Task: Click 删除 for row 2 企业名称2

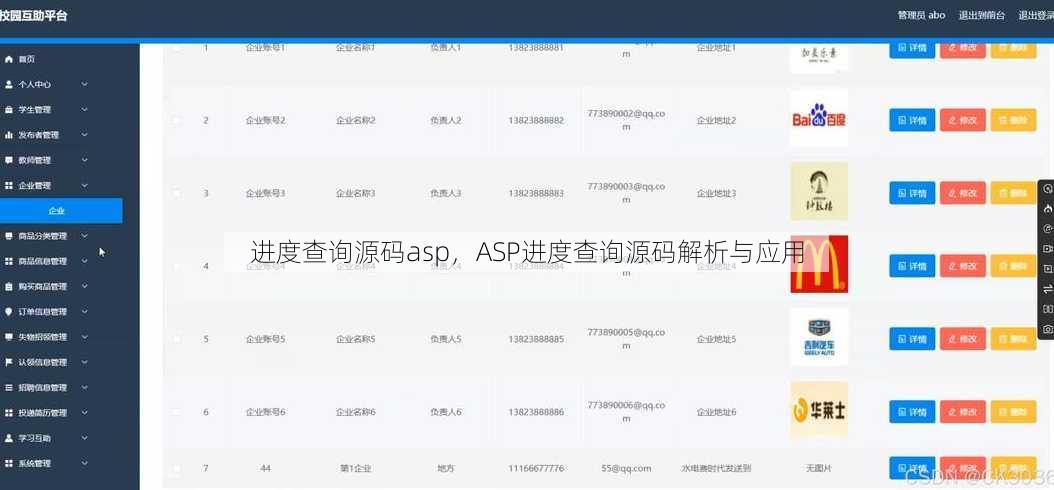Action: pyautogui.click(x=1014, y=120)
